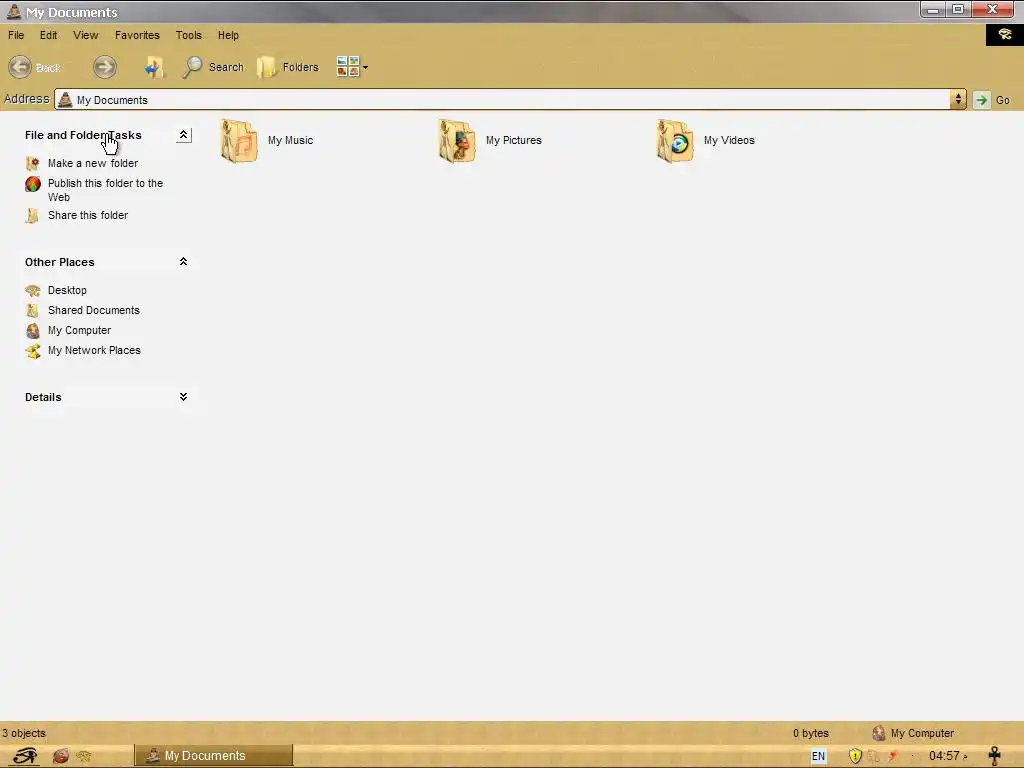
Task: Click the winged quick launch icon
Action: [x=84, y=756]
